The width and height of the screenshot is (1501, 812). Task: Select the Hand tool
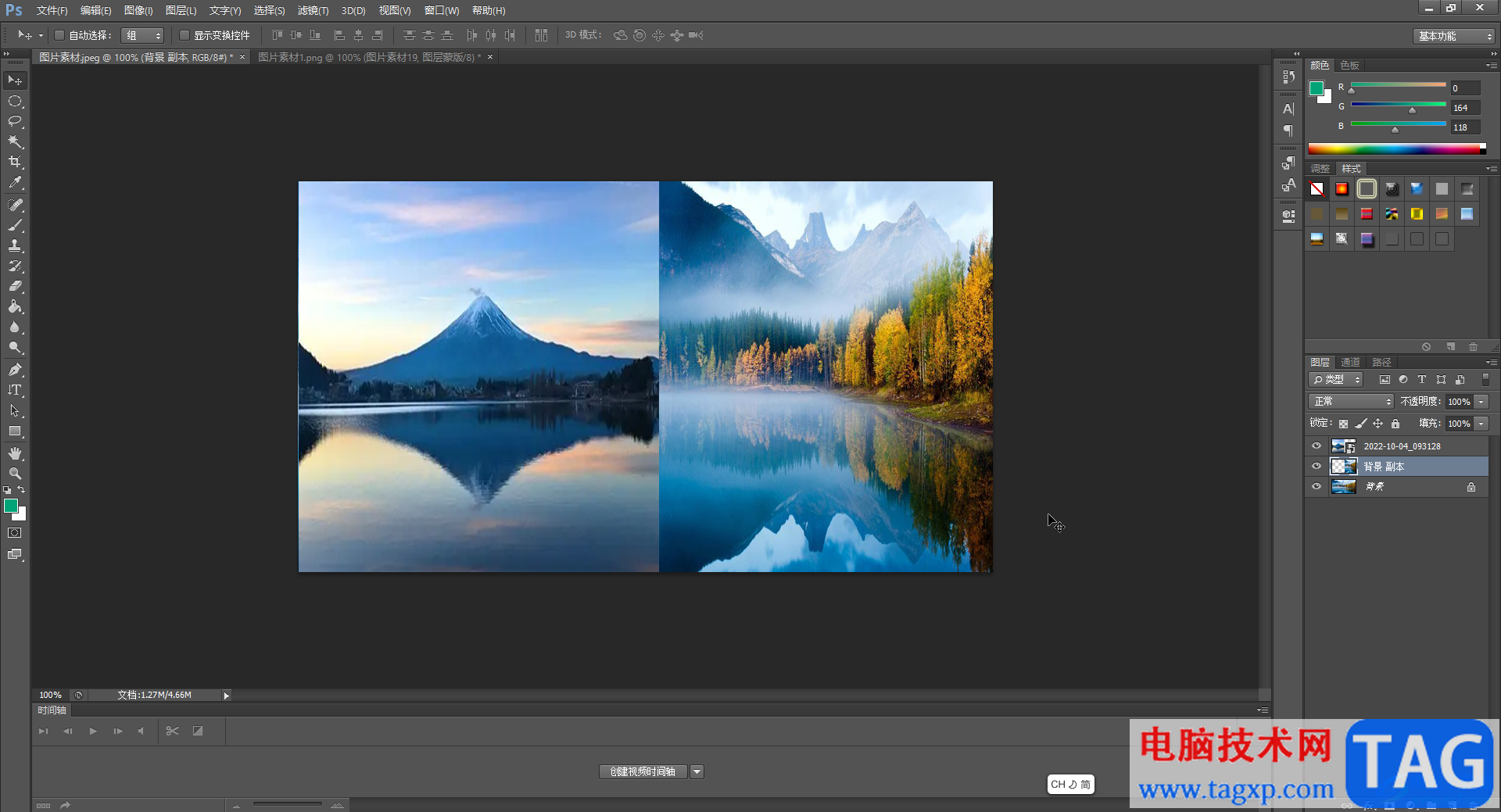click(x=15, y=453)
